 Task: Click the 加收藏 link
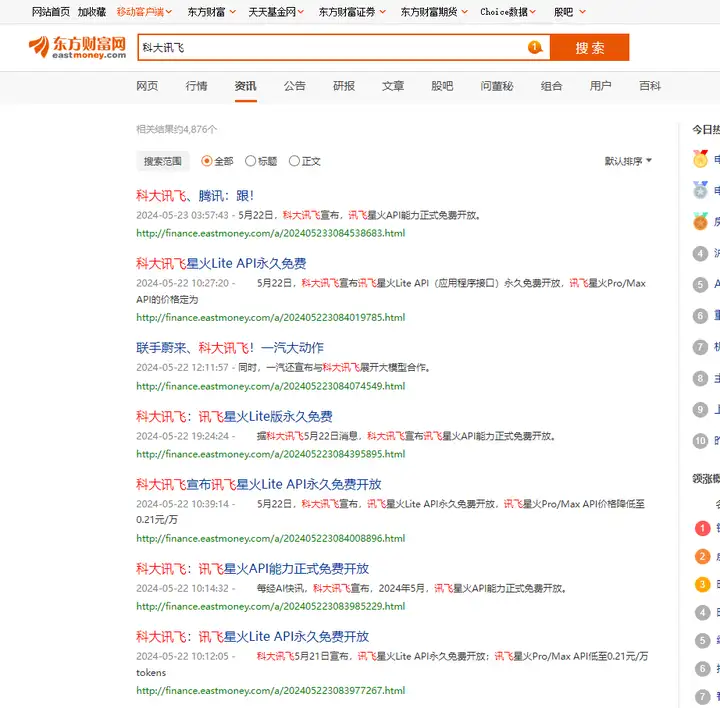coord(92,12)
